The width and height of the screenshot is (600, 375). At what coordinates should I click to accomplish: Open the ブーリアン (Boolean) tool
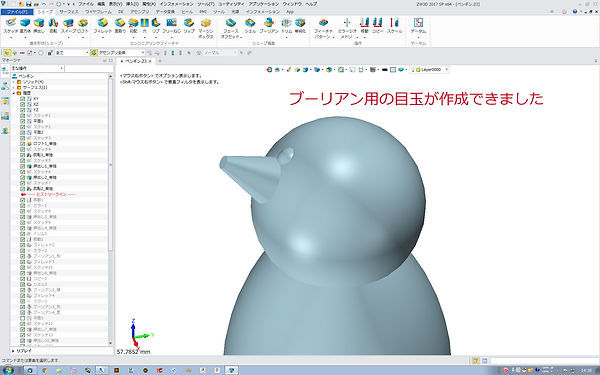[269, 26]
